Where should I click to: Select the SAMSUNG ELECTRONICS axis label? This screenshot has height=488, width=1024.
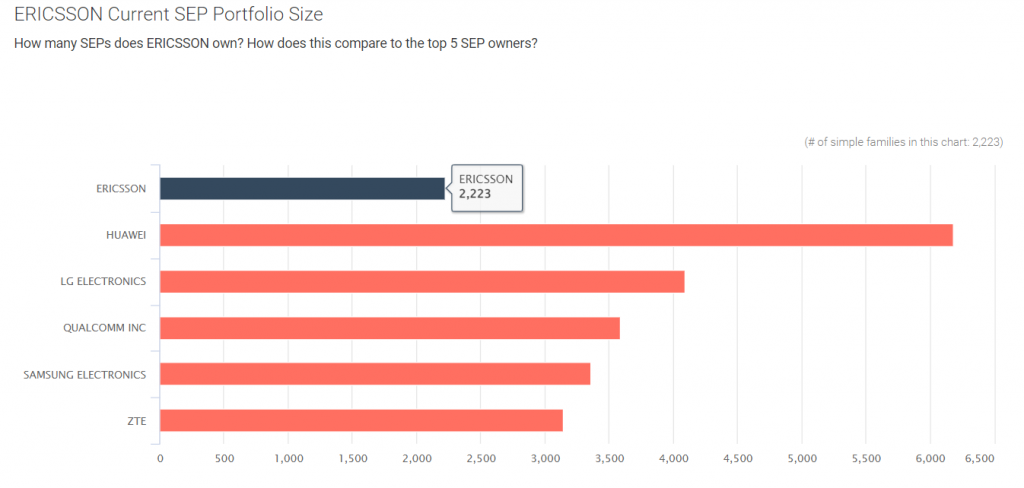click(x=85, y=374)
